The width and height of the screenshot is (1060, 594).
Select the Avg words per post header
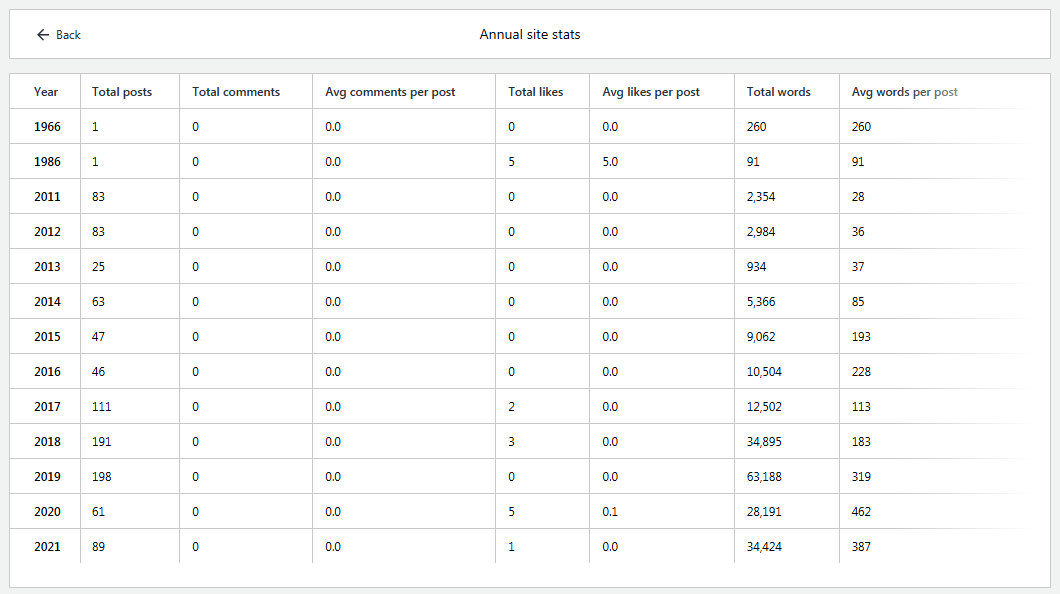904,92
